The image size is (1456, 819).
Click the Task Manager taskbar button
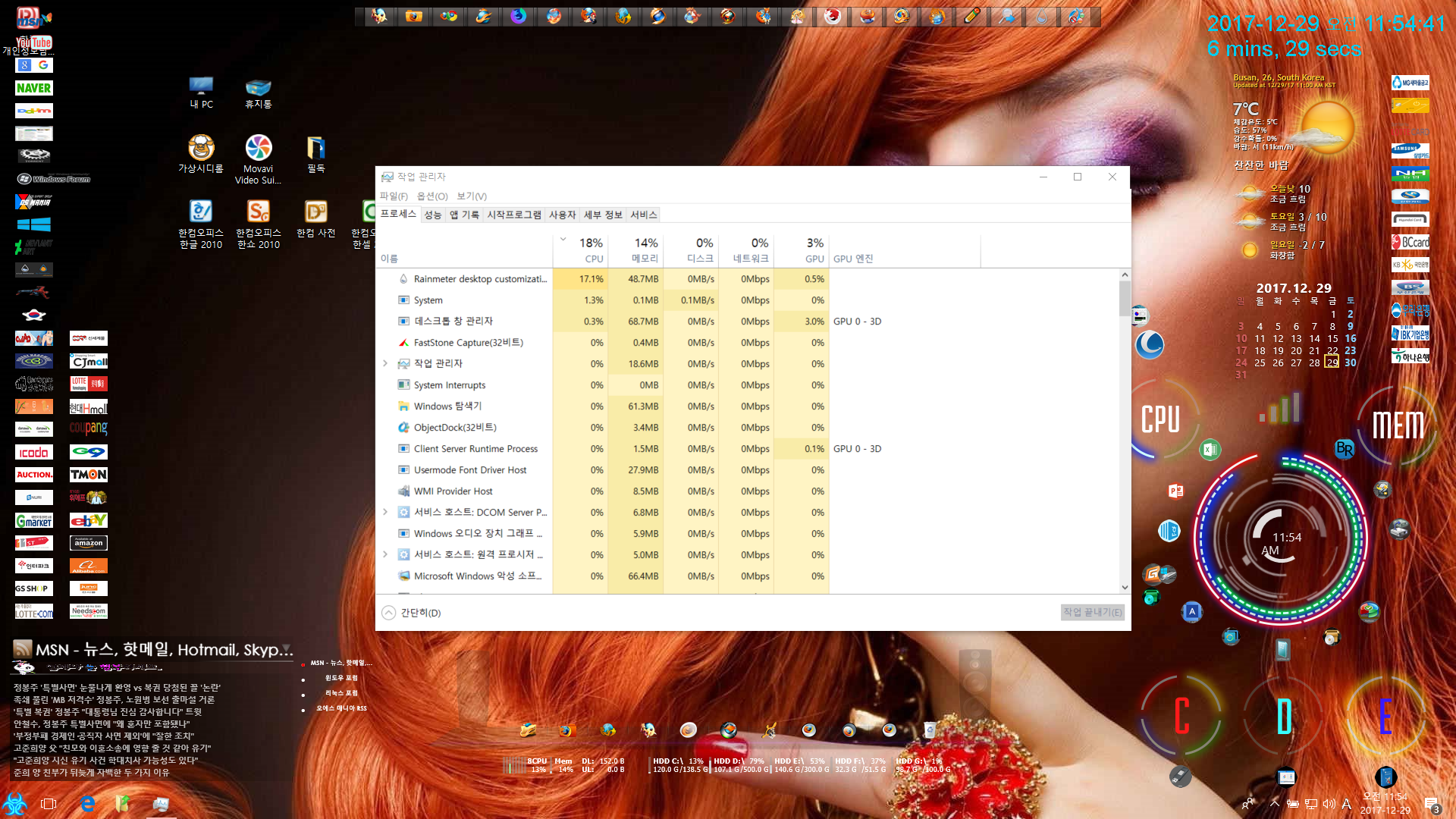click(161, 803)
